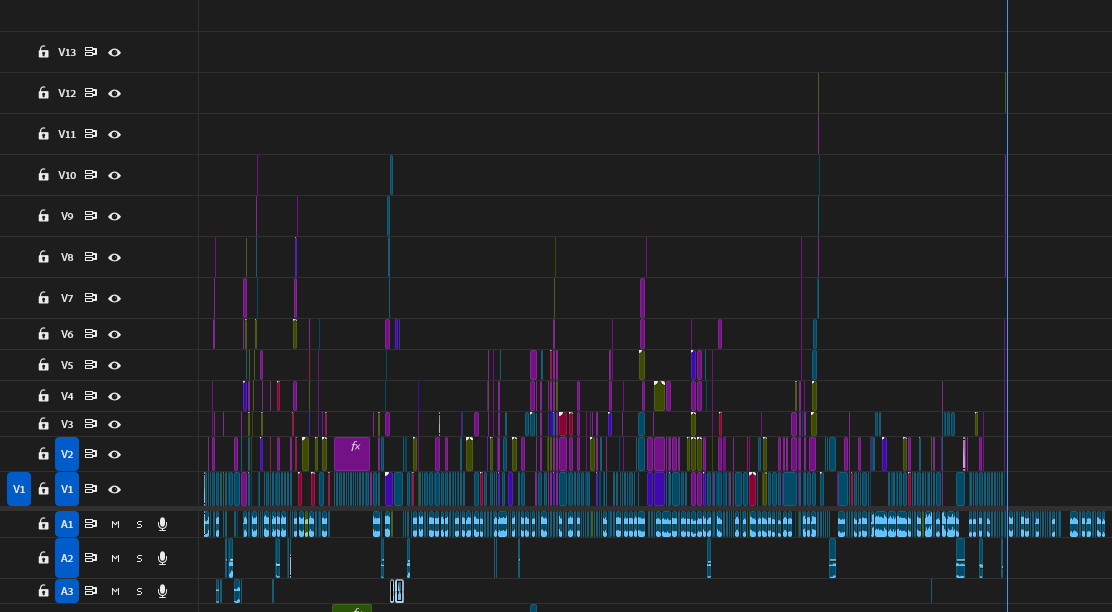Toggle lock on track V12
The width and height of the screenshot is (1112, 612).
tap(43, 93)
